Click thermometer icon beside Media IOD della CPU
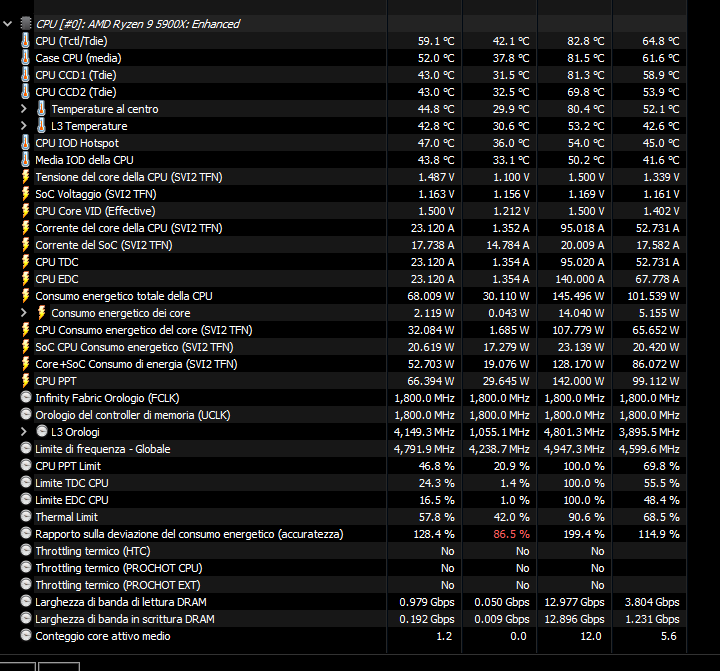720x671 pixels. (26, 160)
